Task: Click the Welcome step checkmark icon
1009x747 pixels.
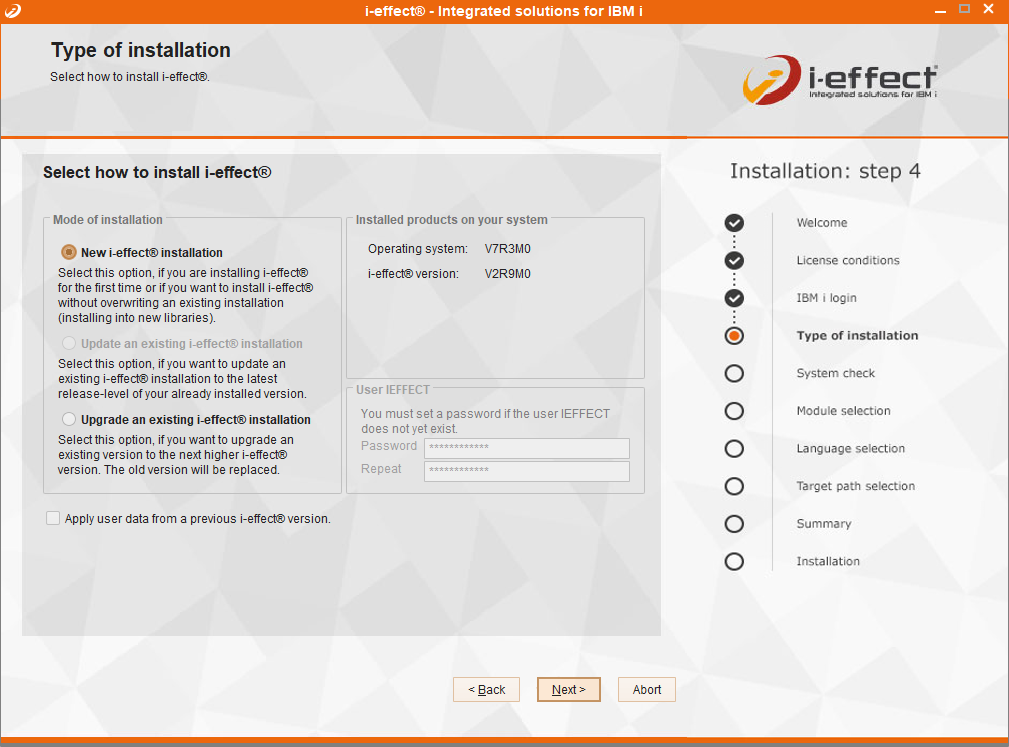Action: [x=734, y=223]
